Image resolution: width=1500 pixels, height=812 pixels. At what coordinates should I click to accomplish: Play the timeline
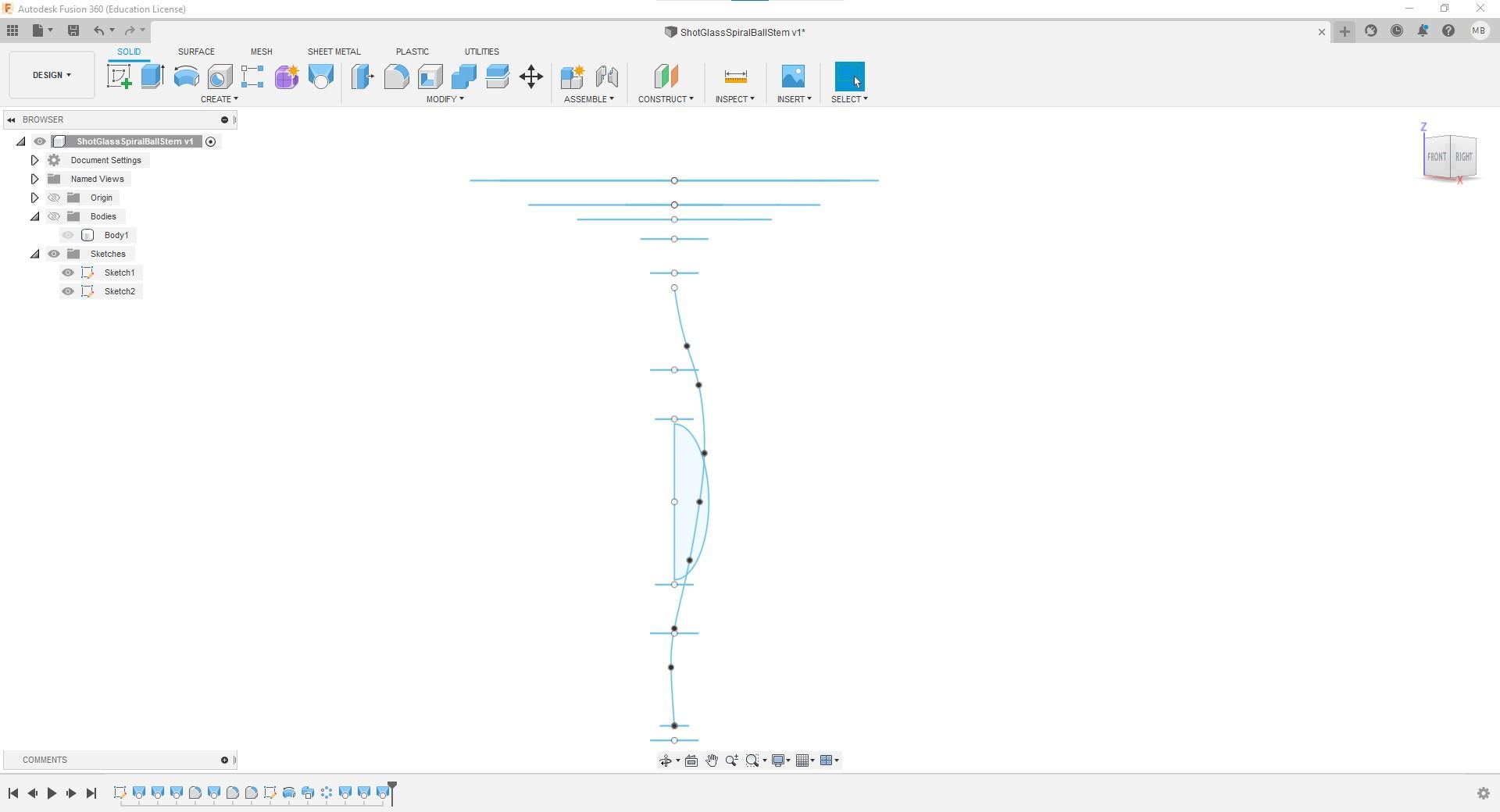click(x=52, y=793)
